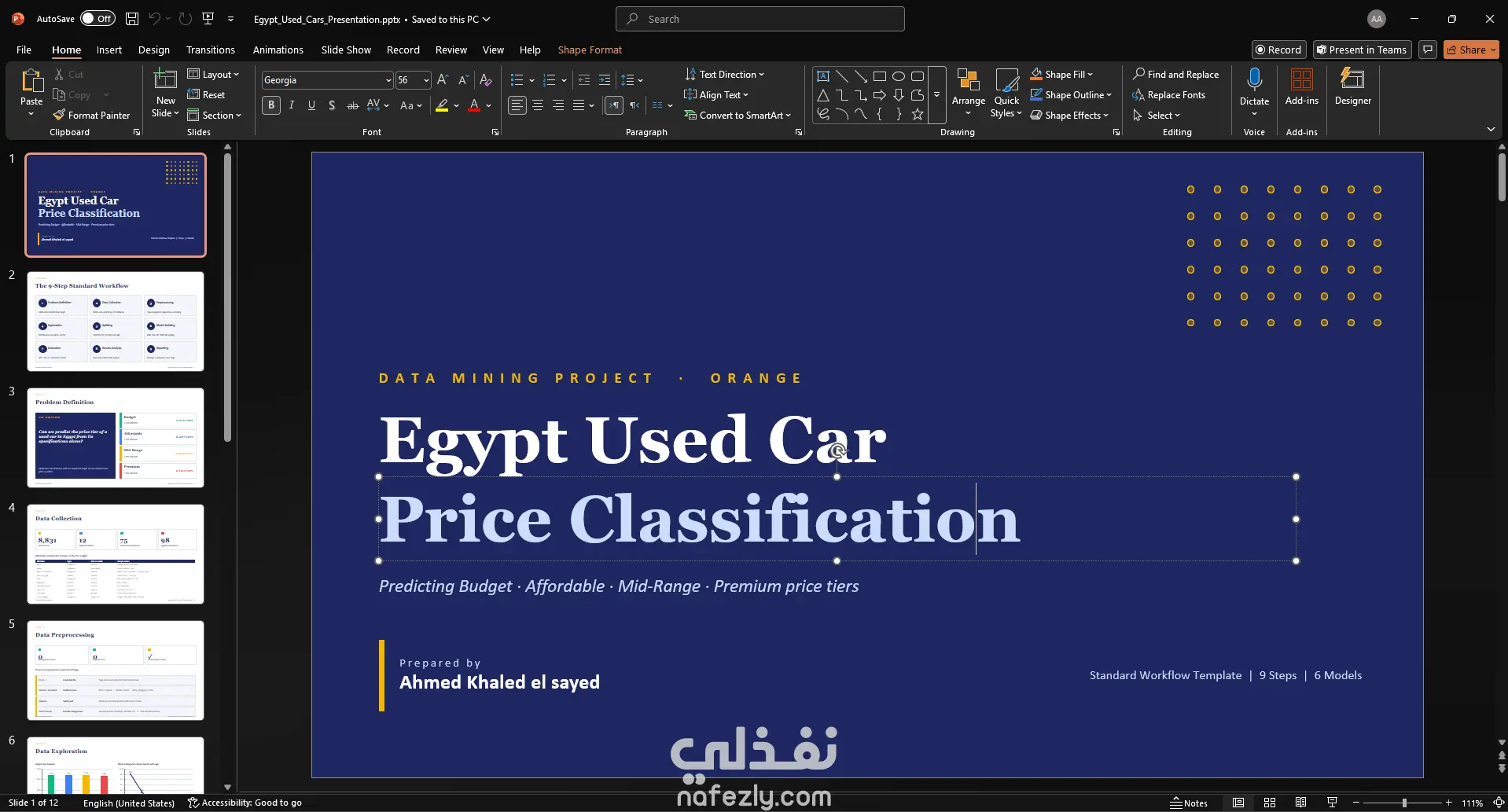The image size is (1508, 812).
Task: Switch to Reading View icon
Action: pyautogui.click(x=1301, y=803)
